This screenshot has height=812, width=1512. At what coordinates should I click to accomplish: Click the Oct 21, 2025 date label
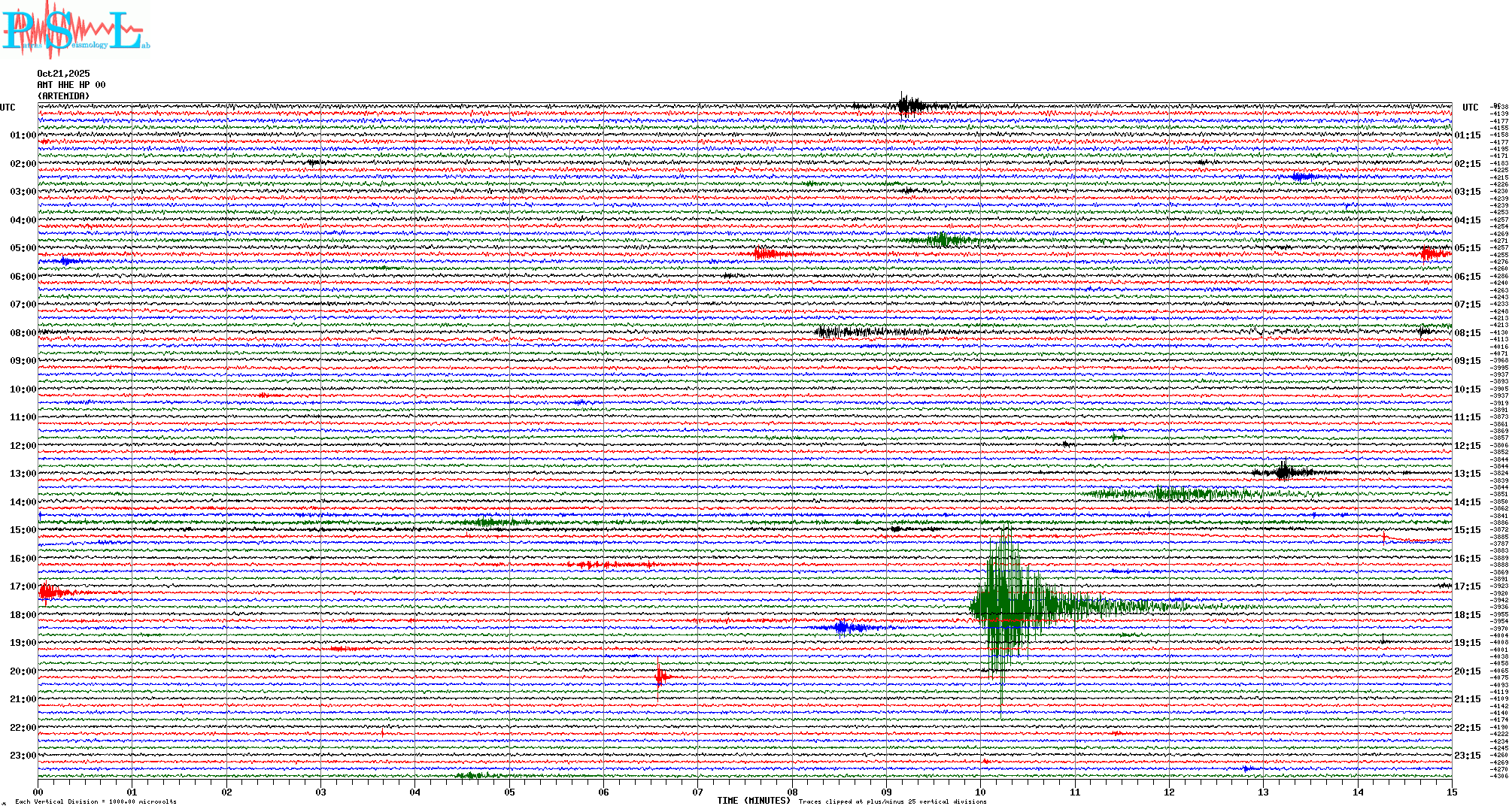point(63,74)
